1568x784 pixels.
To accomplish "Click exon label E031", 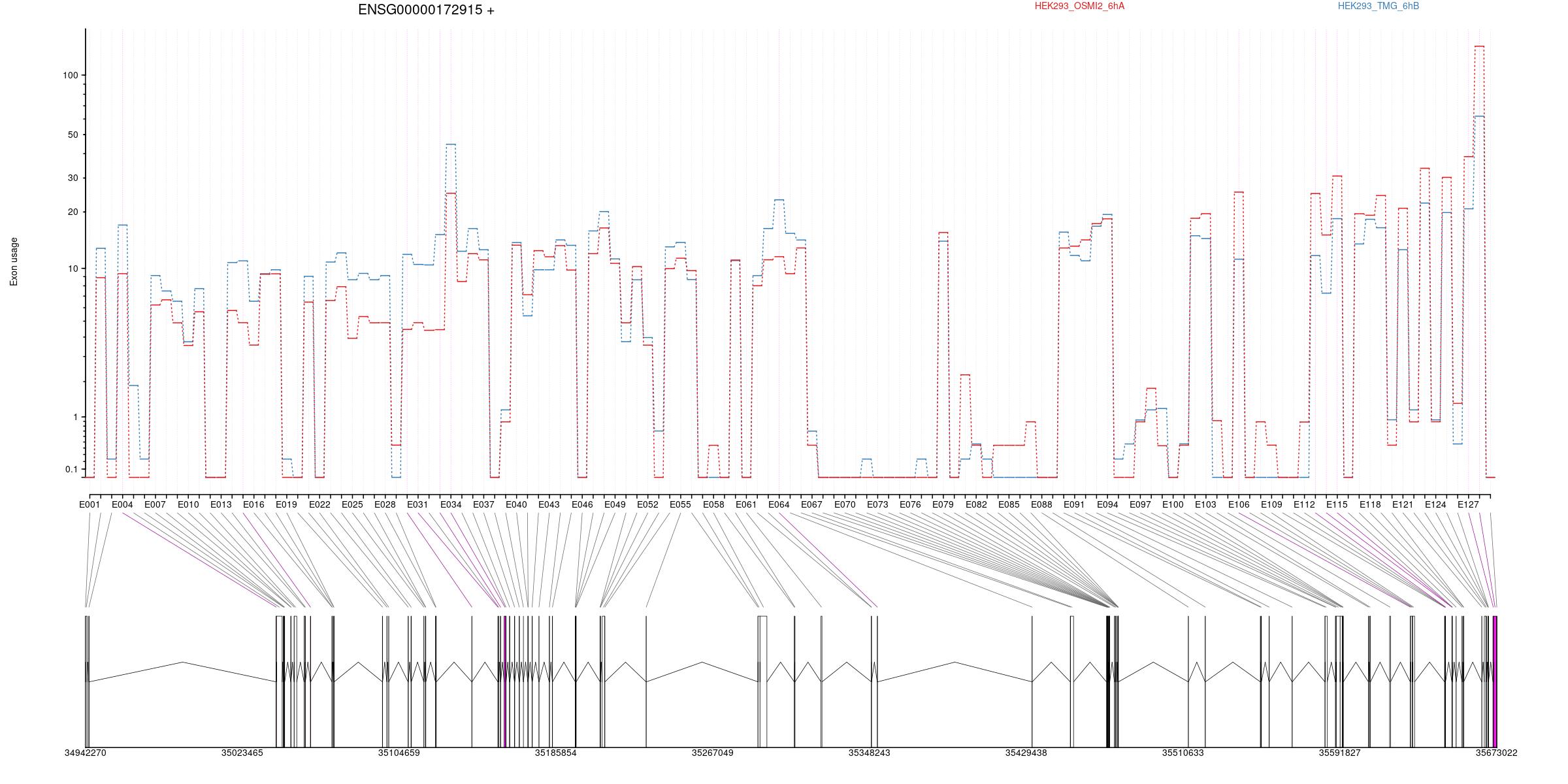I will tap(417, 504).
